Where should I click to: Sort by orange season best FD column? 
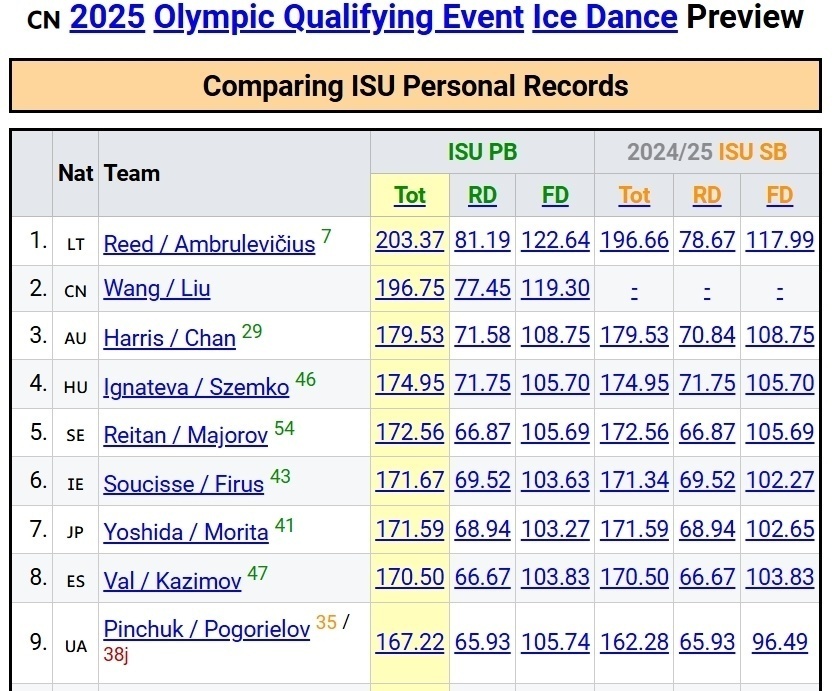point(780,195)
